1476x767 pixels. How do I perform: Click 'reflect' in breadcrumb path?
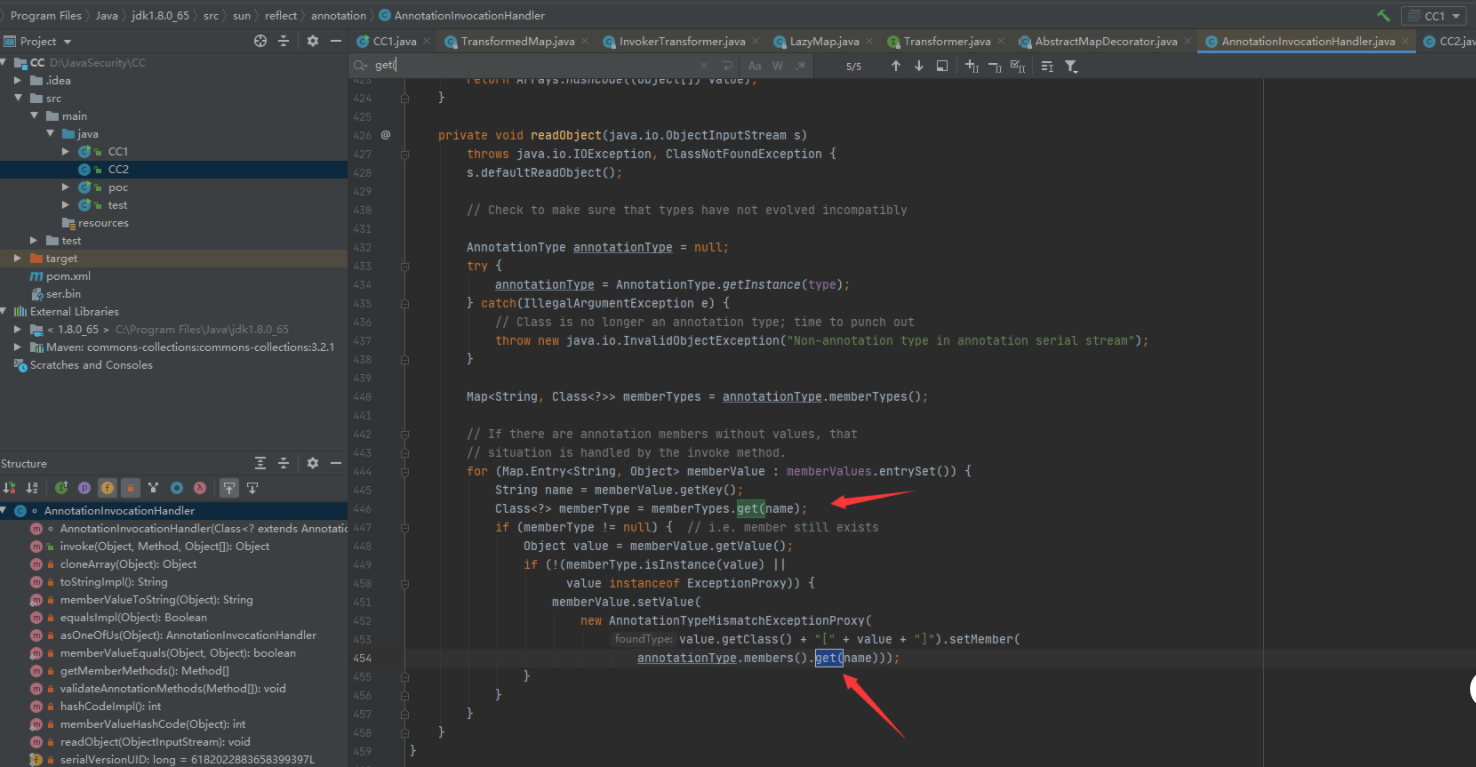point(281,16)
